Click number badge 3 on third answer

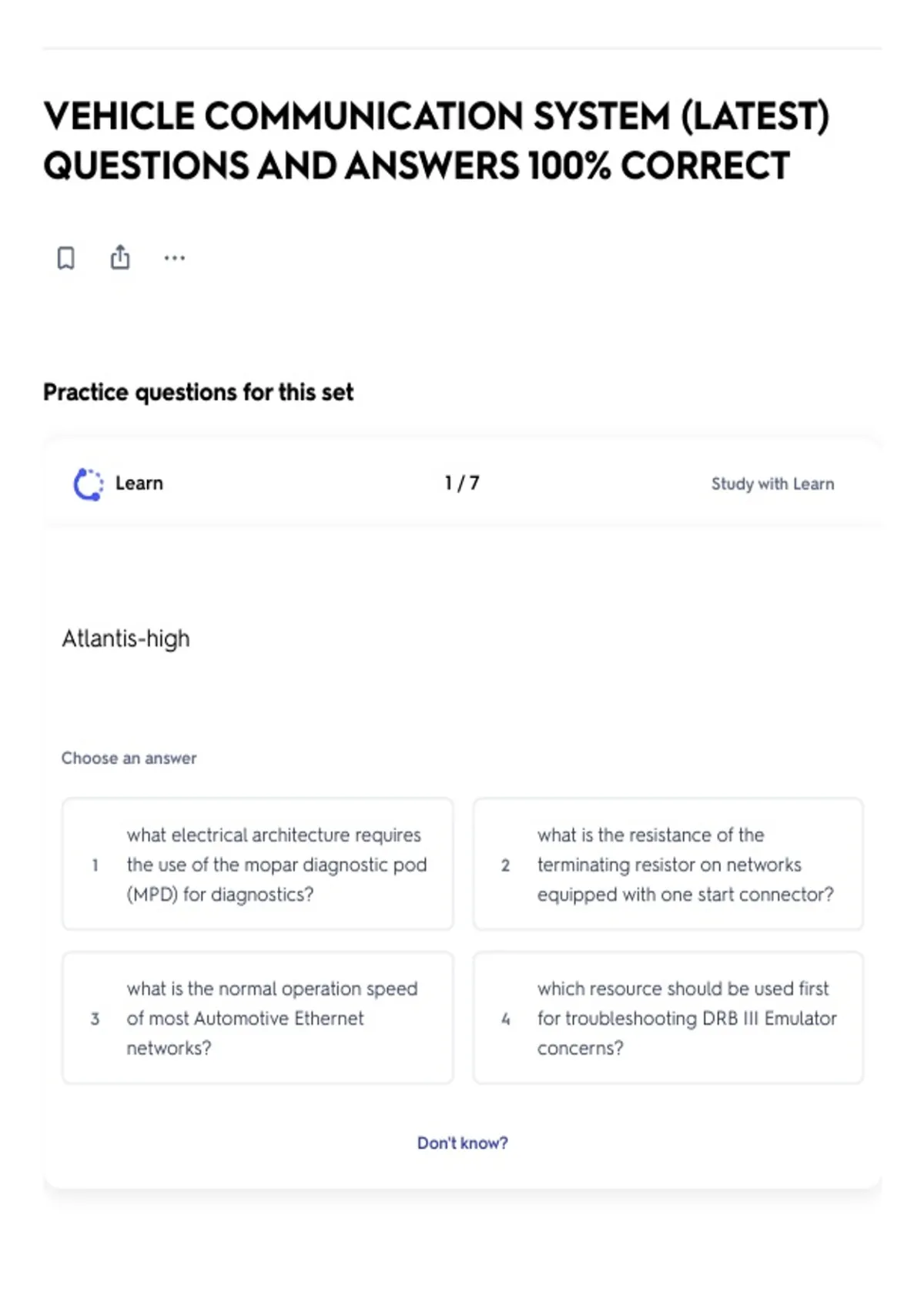point(95,1019)
